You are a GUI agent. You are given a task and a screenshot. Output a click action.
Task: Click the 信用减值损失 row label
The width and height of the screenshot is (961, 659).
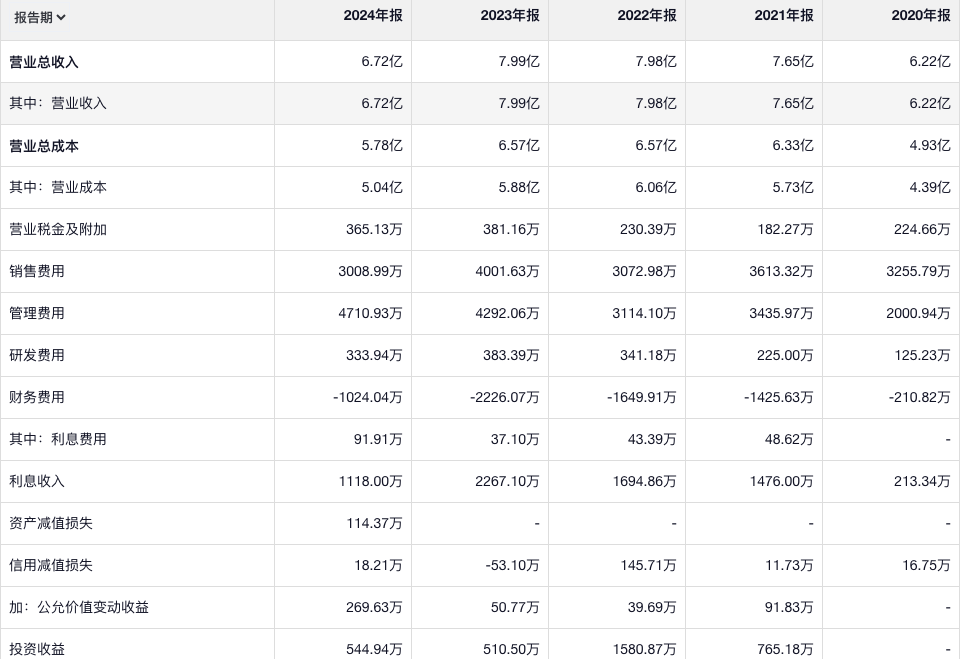pos(51,565)
